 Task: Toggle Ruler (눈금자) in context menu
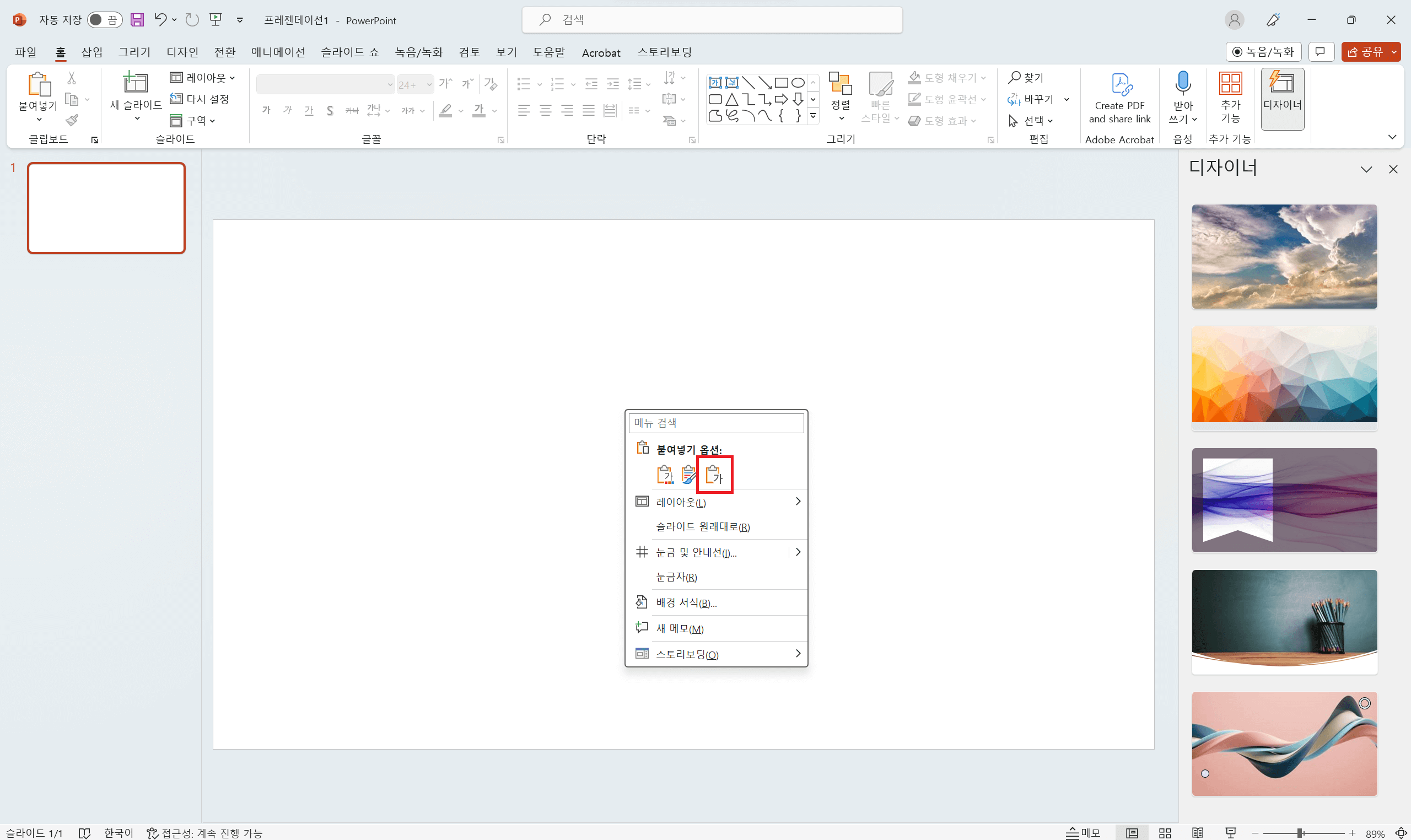click(x=676, y=577)
